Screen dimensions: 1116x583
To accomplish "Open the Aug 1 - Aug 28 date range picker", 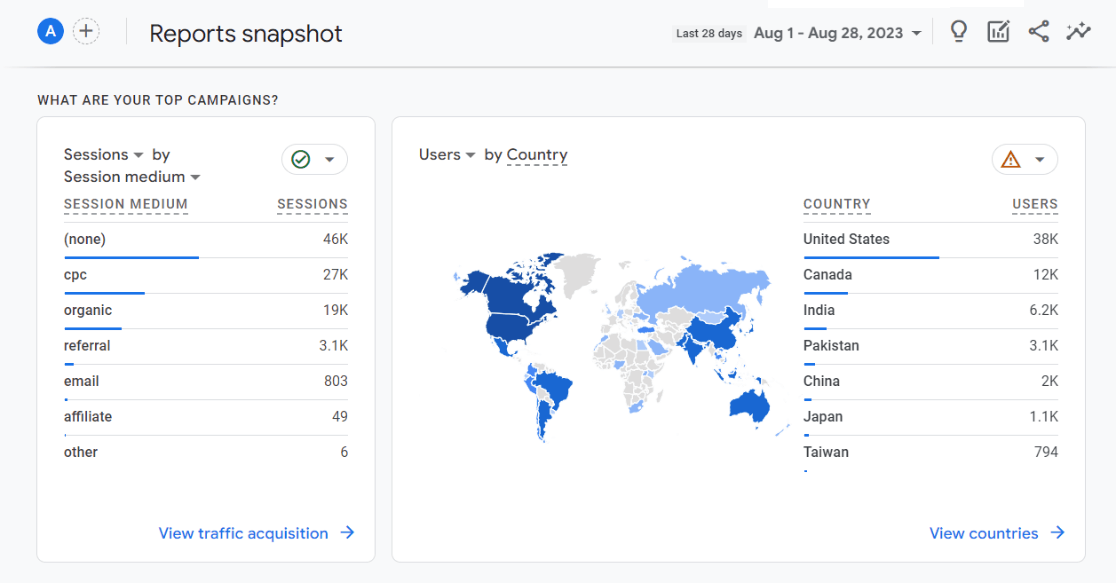I will click(x=838, y=31).
